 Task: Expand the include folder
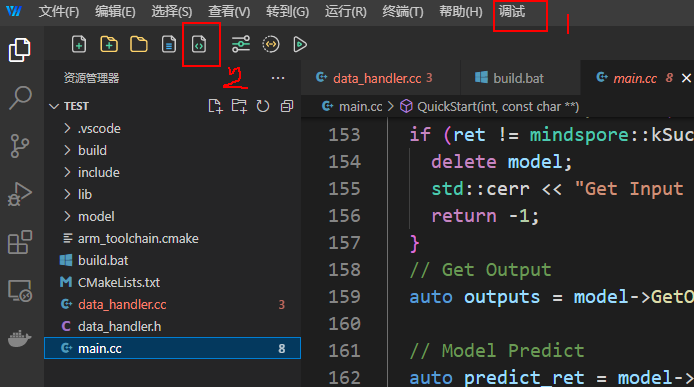point(67,172)
